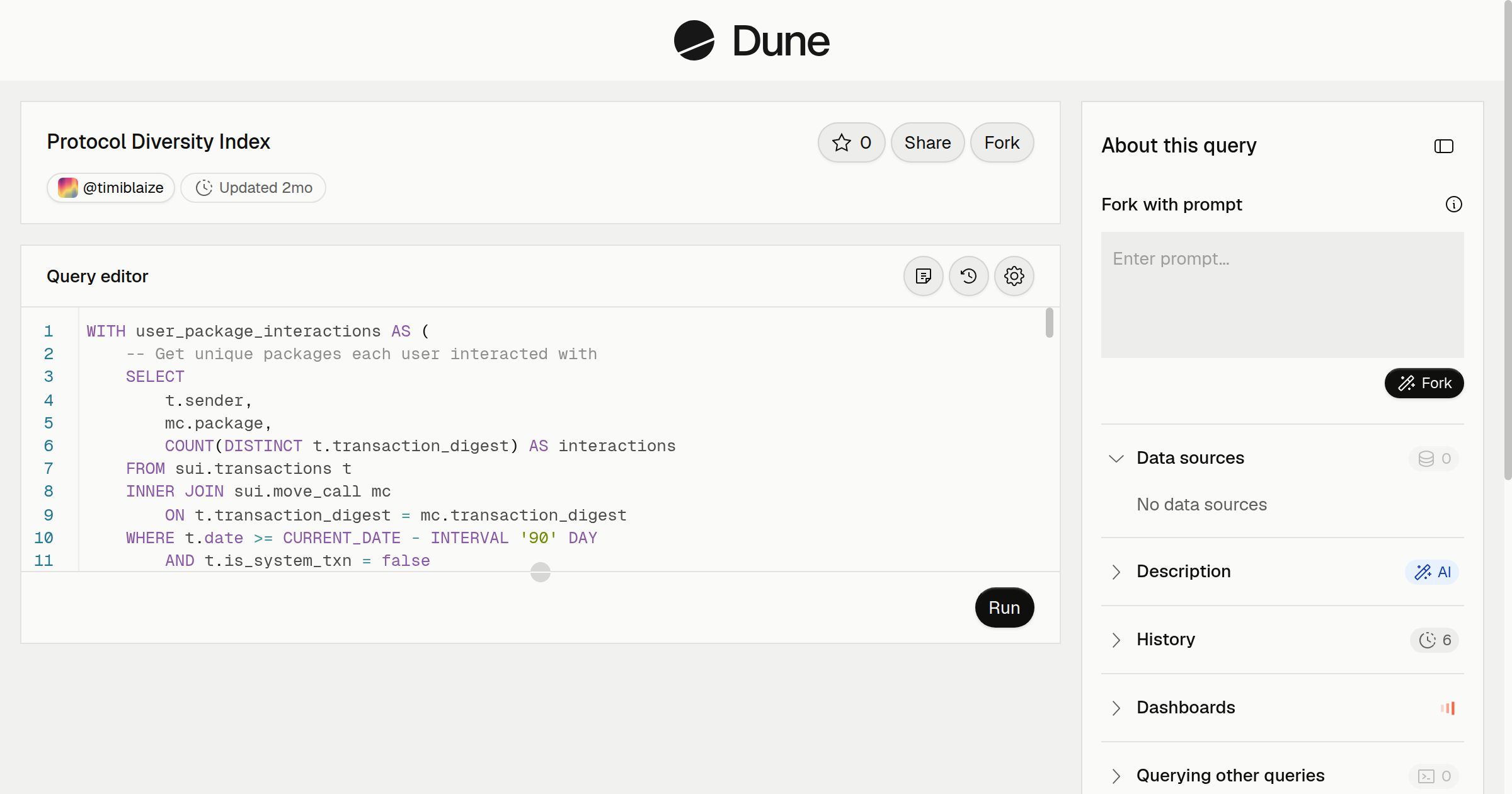
Task: Generate AI description with the AI badge
Action: pyautogui.click(x=1432, y=572)
